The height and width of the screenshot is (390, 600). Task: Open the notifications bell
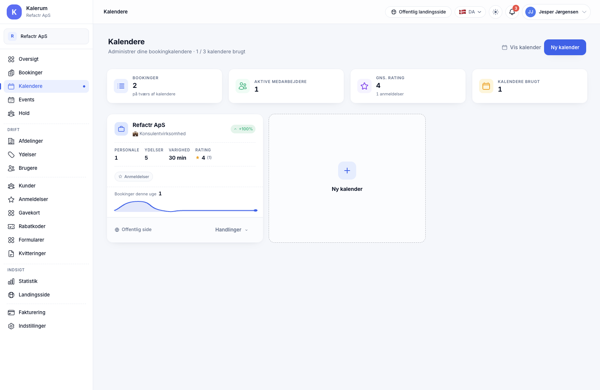[x=512, y=12]
